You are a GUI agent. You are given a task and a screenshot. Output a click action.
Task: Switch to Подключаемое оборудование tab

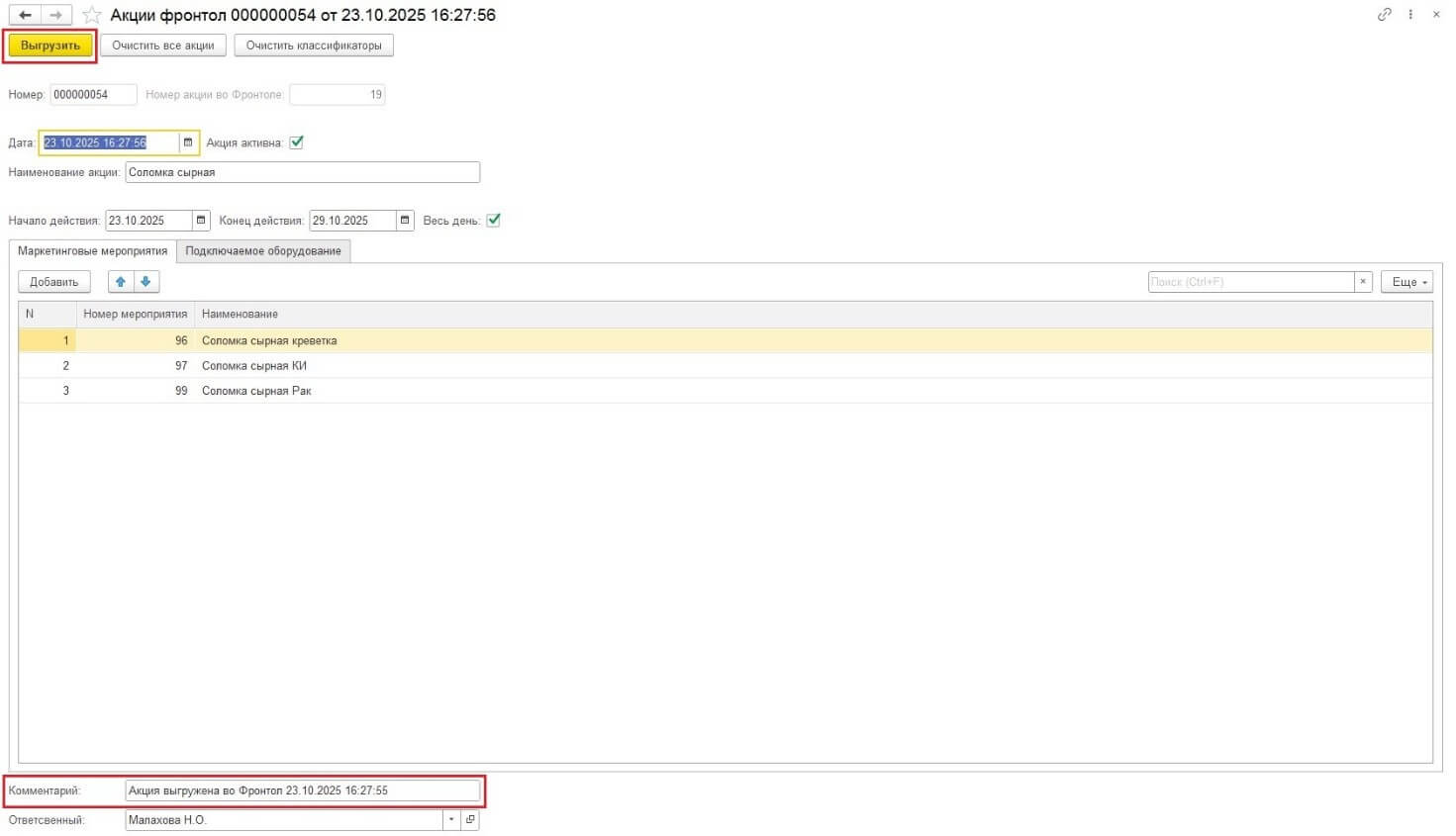[263, 251]
